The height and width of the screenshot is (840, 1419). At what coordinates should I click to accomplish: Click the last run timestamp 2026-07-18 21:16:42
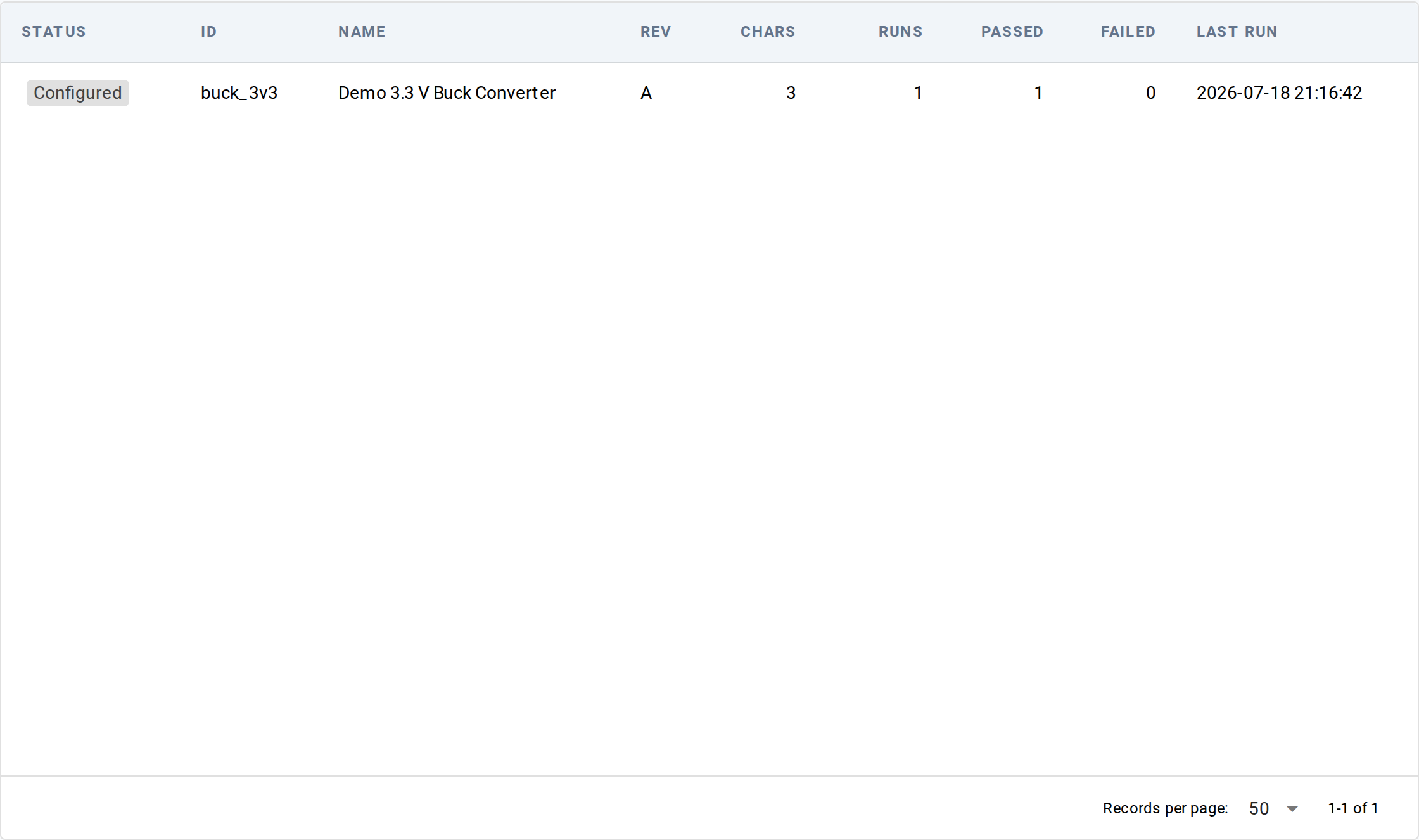pos(1279,93)
